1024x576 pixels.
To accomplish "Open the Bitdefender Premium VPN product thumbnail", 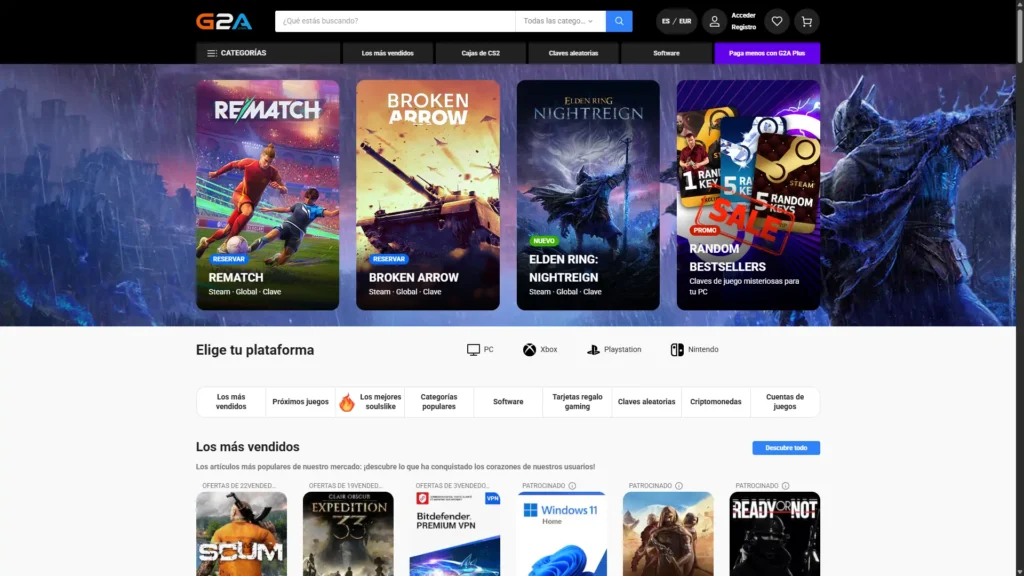I will (x=455, y=534).
